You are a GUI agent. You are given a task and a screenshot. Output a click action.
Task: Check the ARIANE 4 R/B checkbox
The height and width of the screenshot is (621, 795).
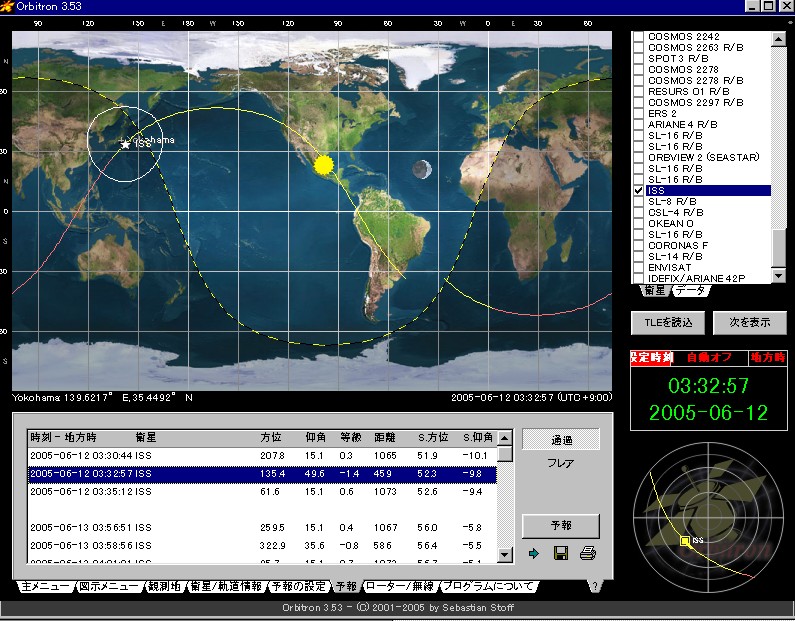(x=639, y=125)
